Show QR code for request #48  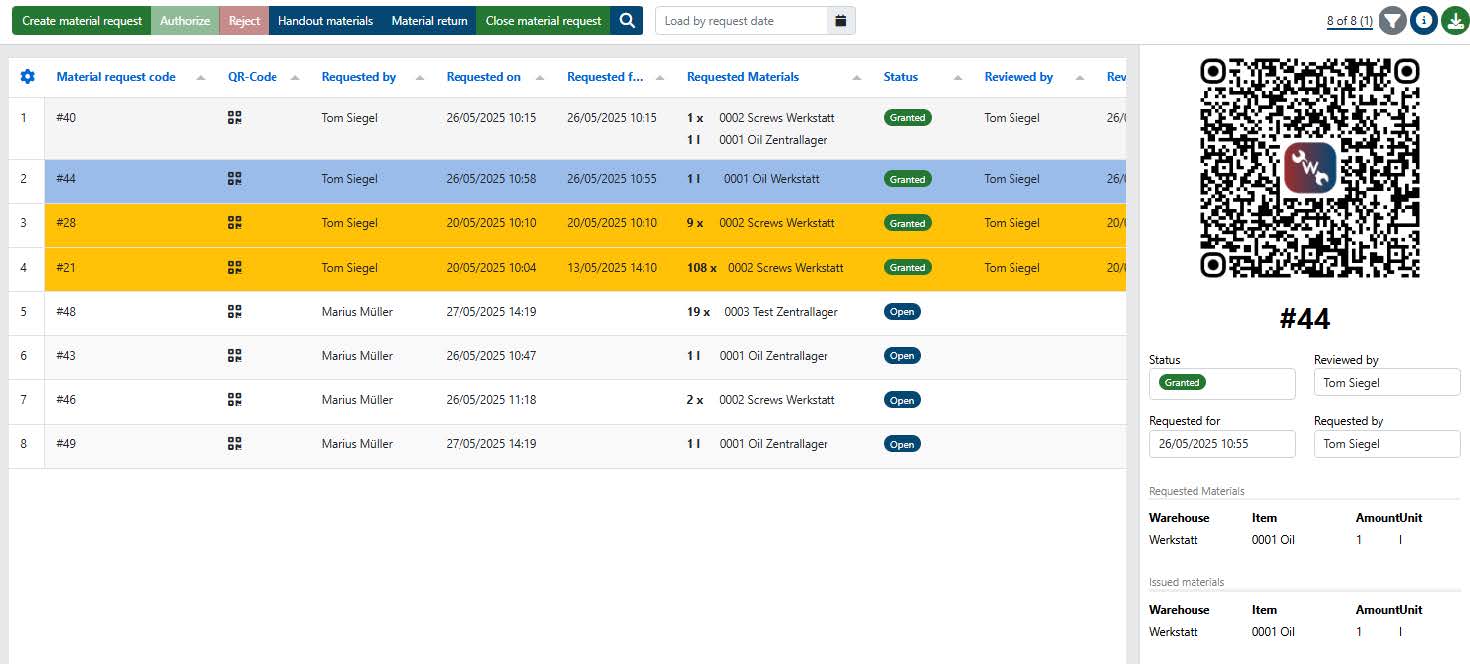click(235, 311)
